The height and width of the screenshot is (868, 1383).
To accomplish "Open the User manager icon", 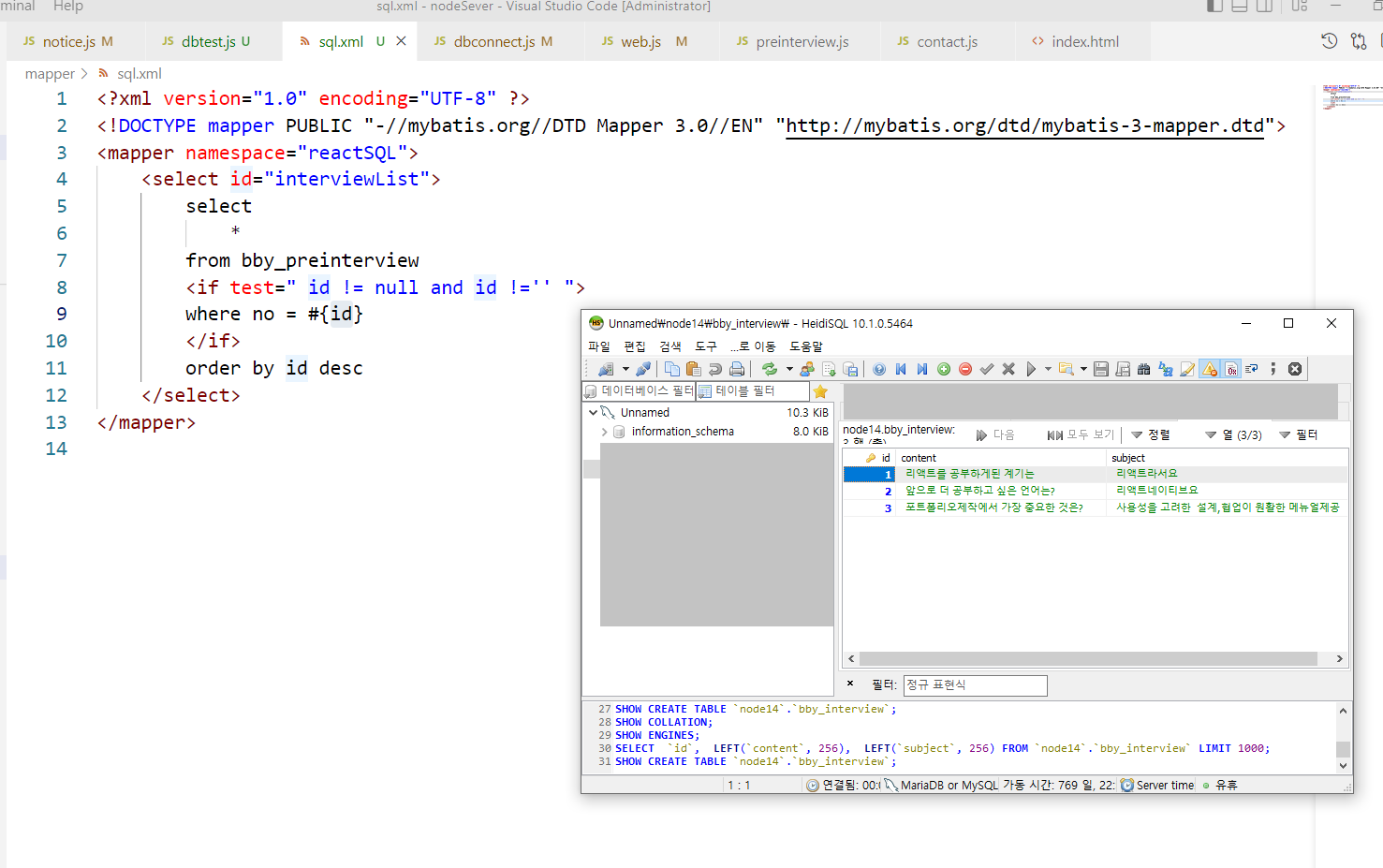I will (807, 369).
